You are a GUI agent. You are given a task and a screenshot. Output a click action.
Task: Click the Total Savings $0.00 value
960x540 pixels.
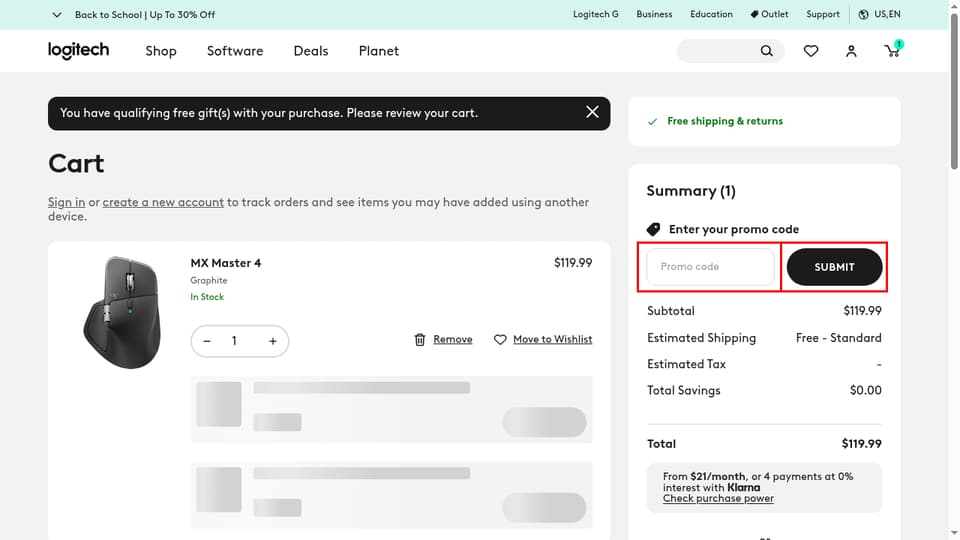866,391
